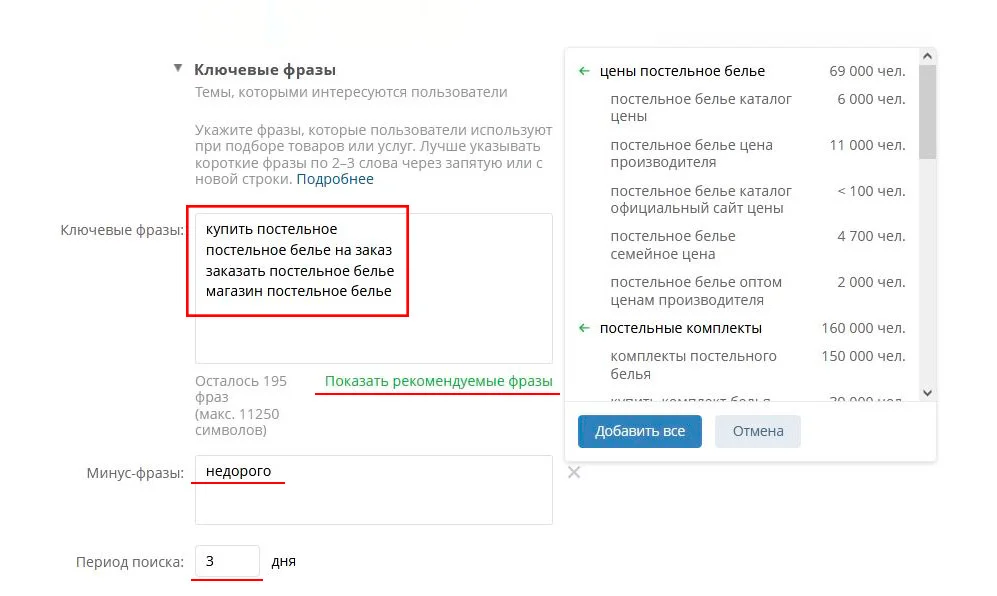The width and height of the screenshot is (997, 596).
Task: Click green arrow beside постельные комплекты
Action: pos(585,328)
